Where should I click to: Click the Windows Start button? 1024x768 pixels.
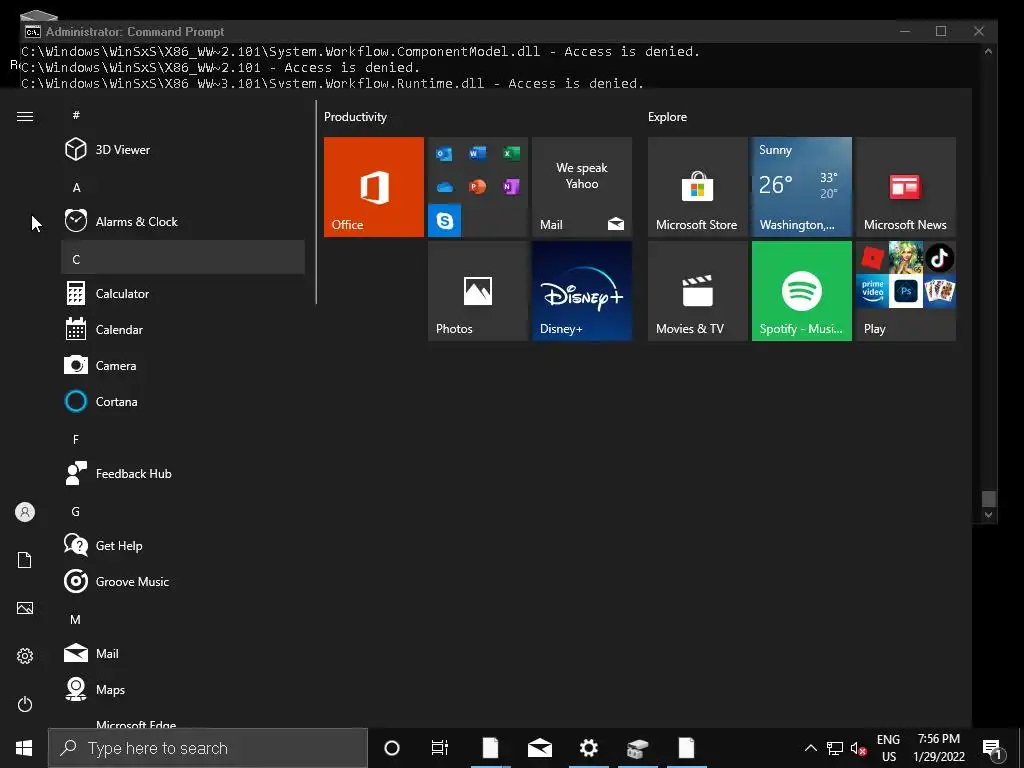(x=24, y=748)
